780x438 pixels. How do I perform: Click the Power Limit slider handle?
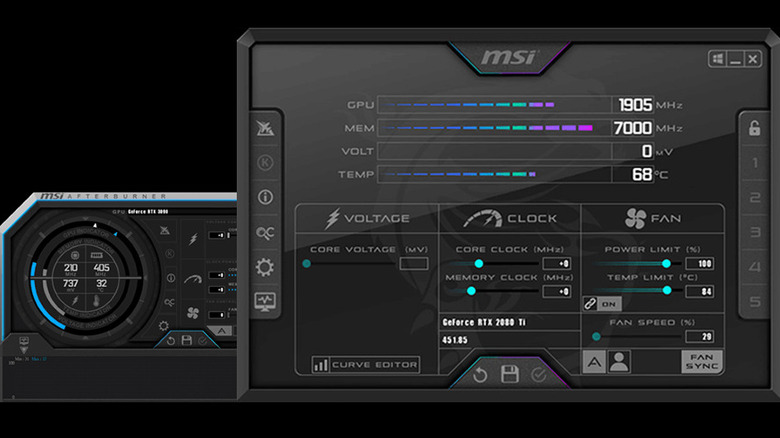click(x=666, y=263)
